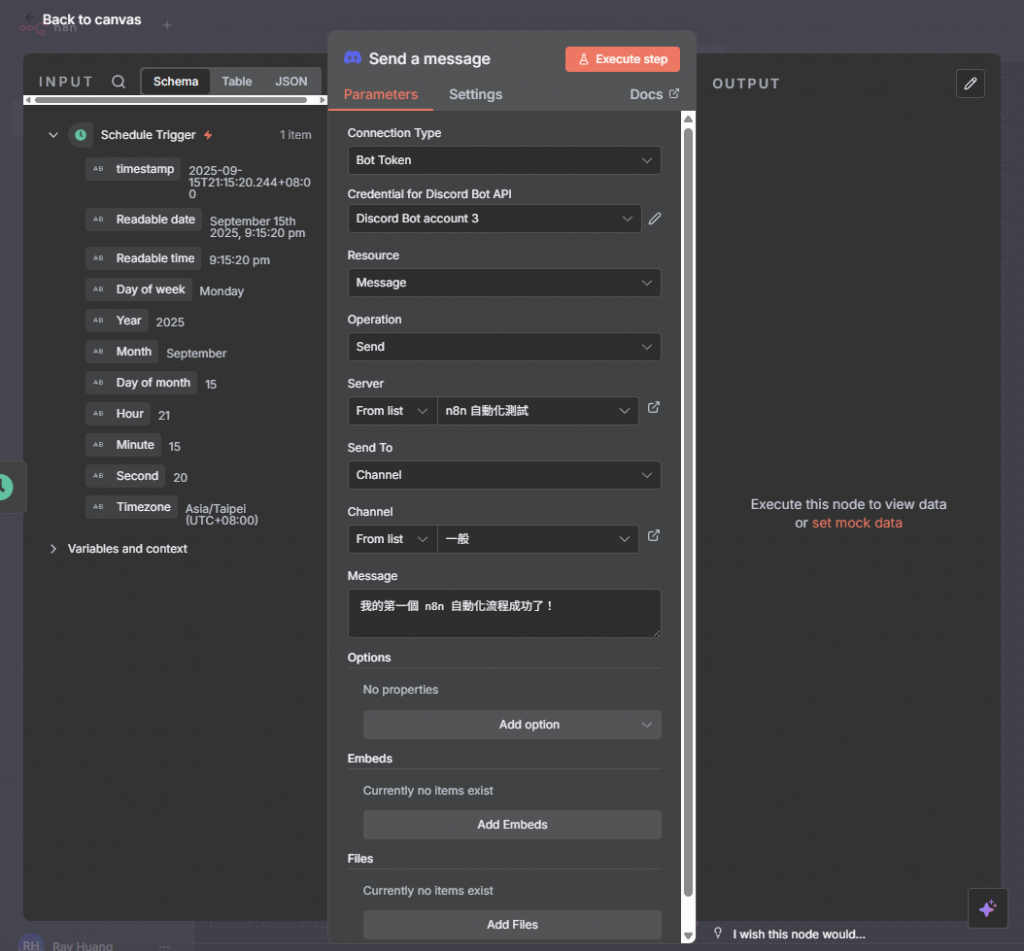1024x951 pixels.
Task: Click the parameters panel vertical scrollbar
Action: (688, 513)
